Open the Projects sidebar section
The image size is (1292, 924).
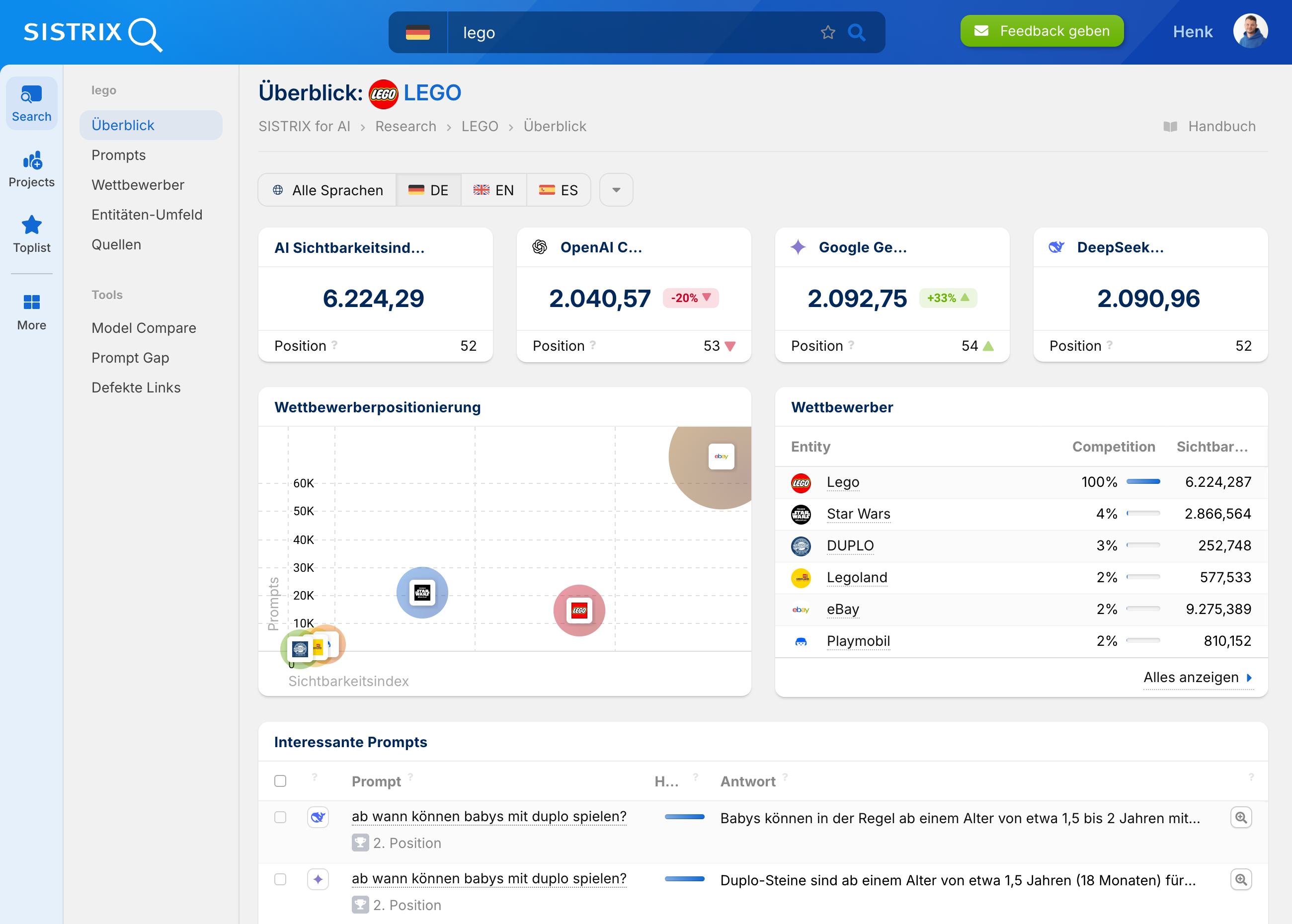(x=31, y=169)
